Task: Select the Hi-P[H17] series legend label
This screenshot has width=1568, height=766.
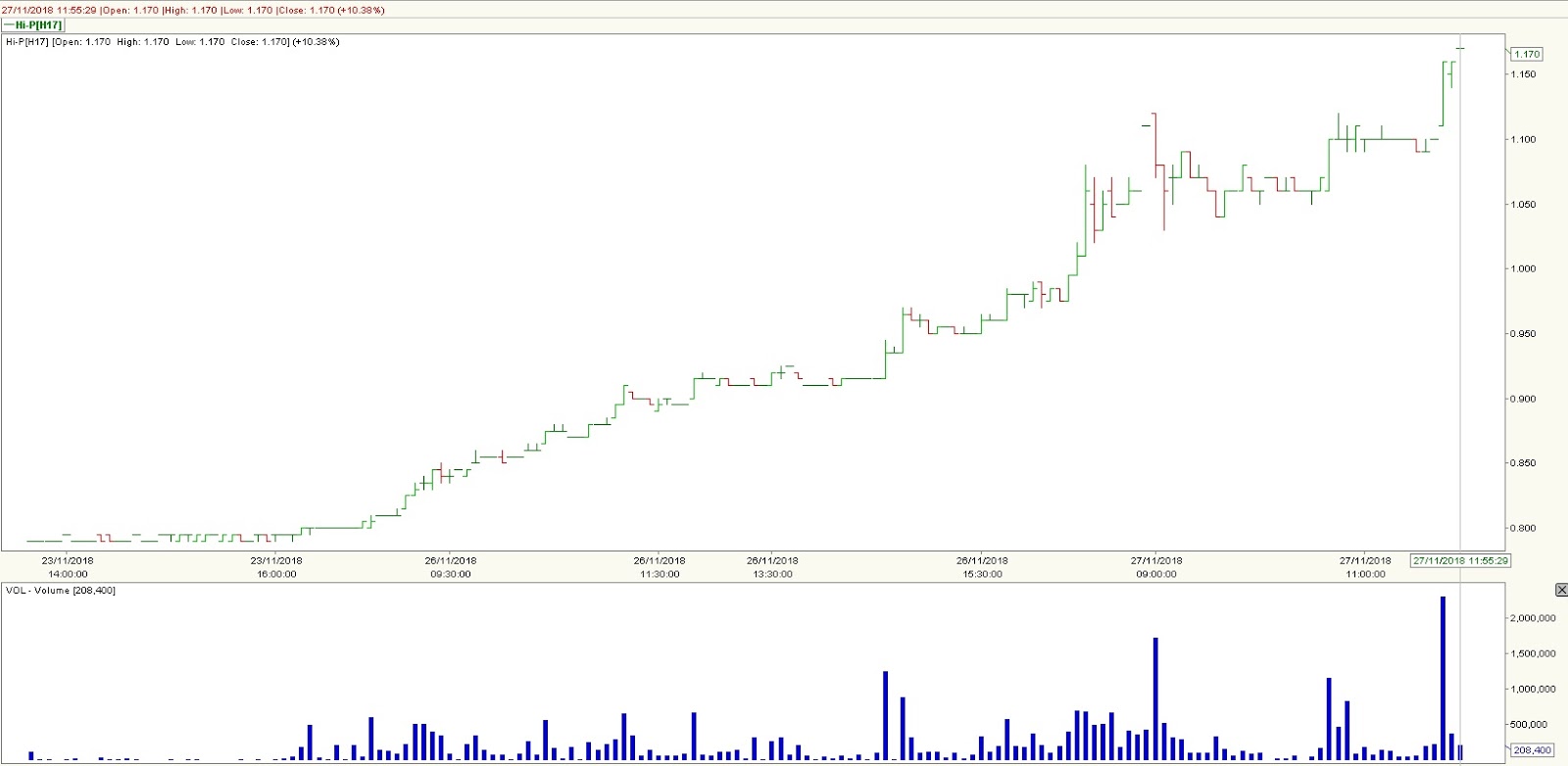Action: coord(34,25)
